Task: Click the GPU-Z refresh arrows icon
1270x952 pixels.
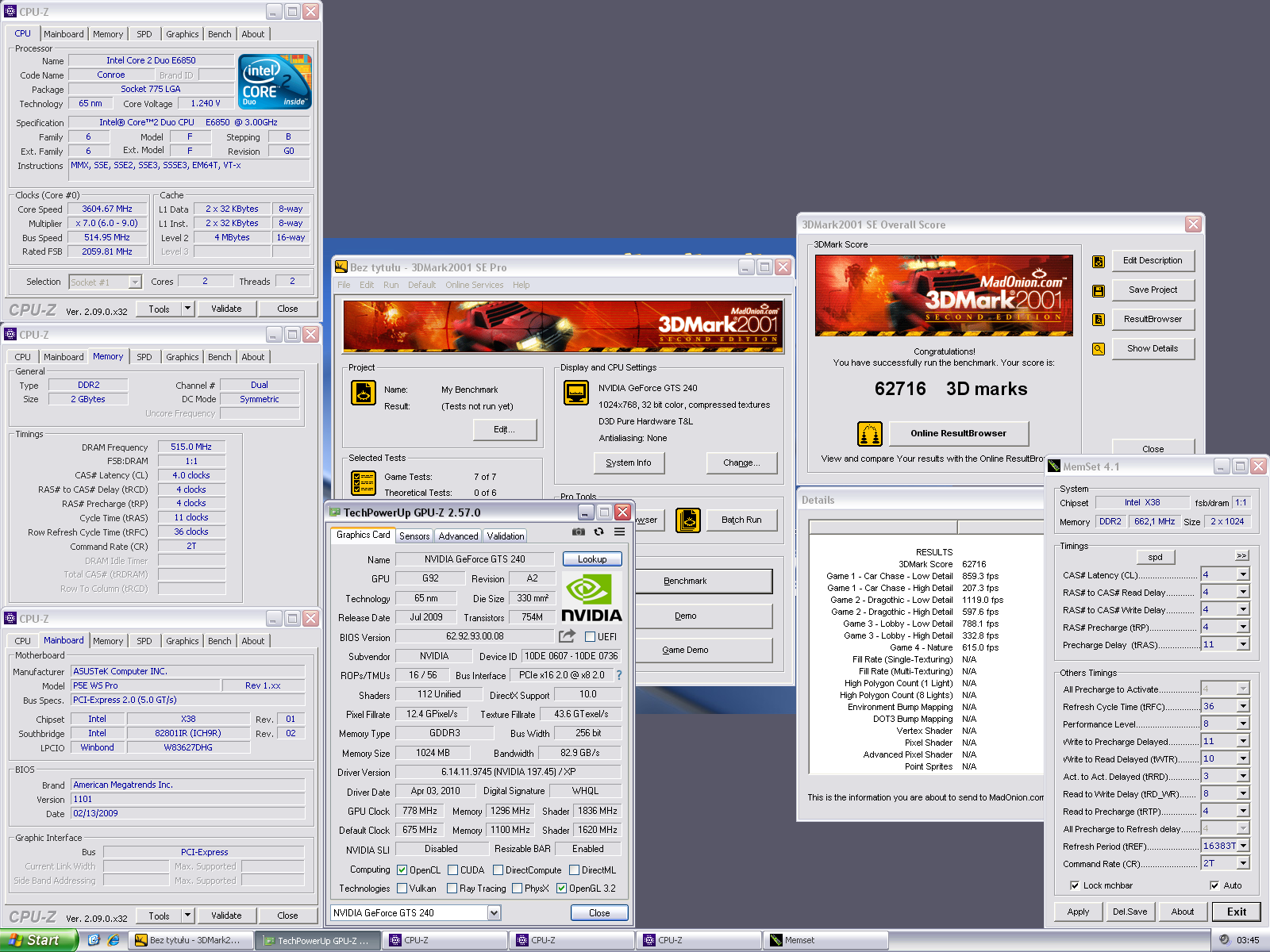Action: coord(599,532)
